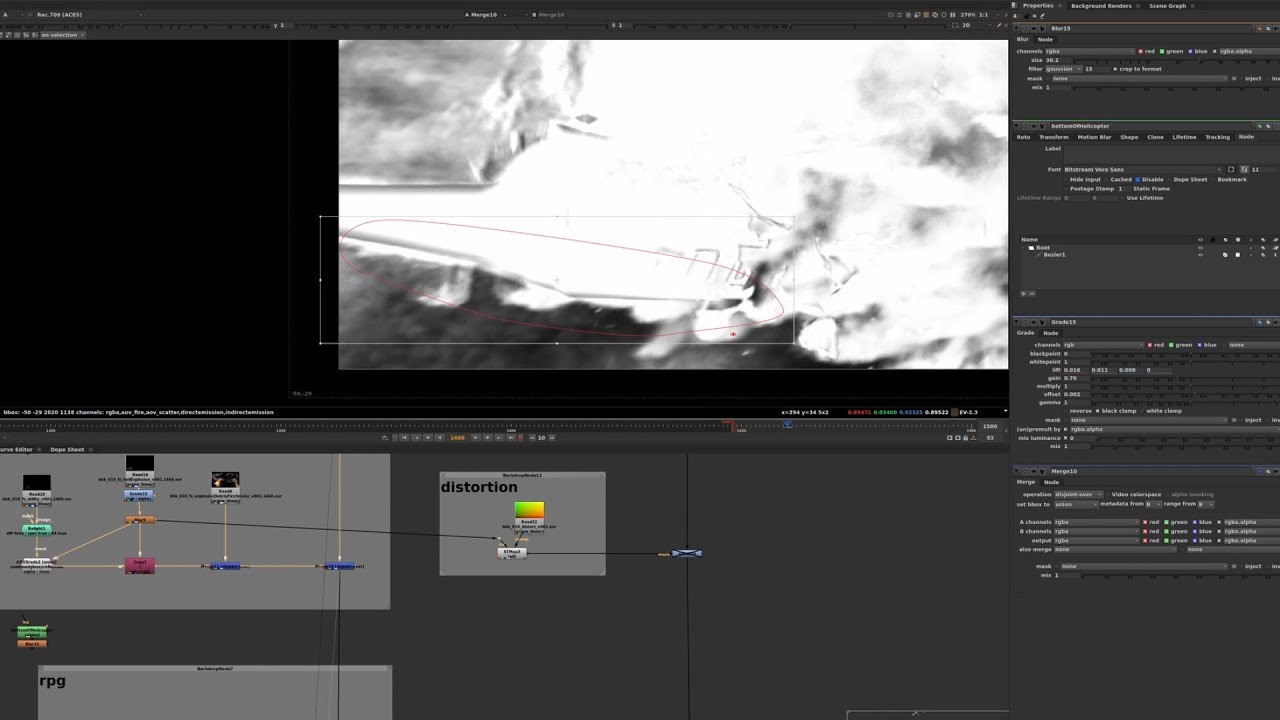Switch to Scene Graph tab
Image resolution: width=1280 pixels, height=720 pixels.
(1167, 6)
